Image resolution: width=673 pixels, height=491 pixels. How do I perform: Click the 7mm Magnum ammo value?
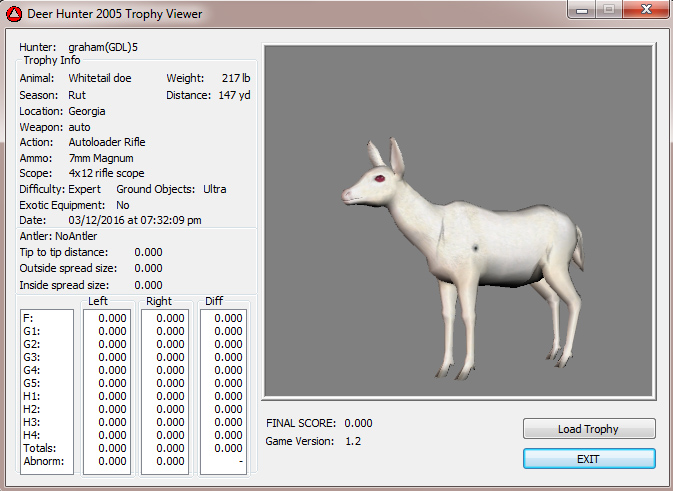click(x=101, y=158)
